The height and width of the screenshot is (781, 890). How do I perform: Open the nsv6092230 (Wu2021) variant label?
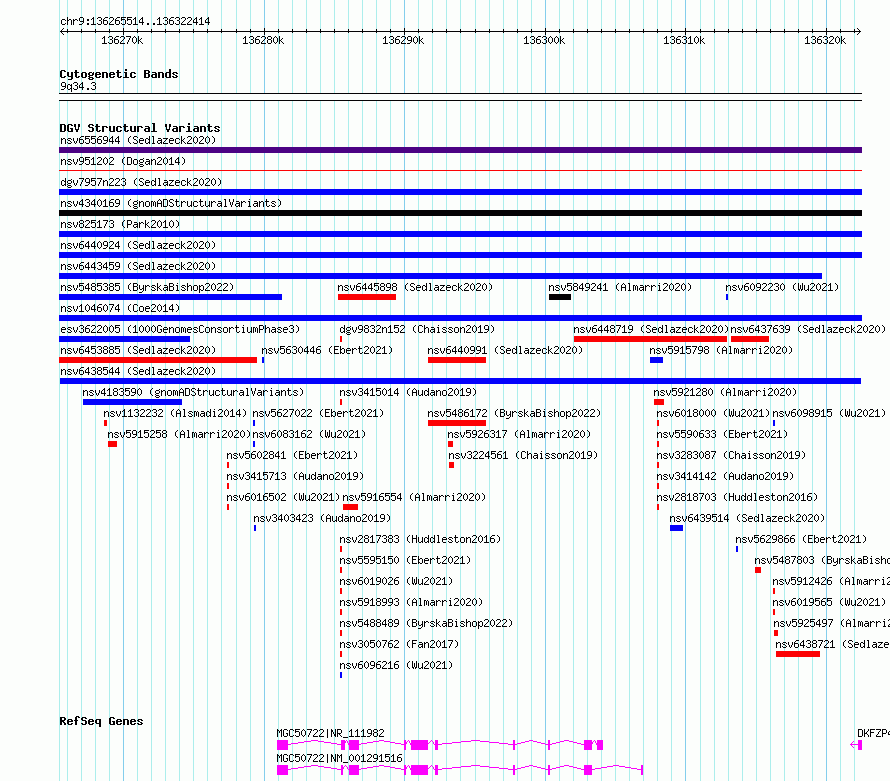click(782, 287)
